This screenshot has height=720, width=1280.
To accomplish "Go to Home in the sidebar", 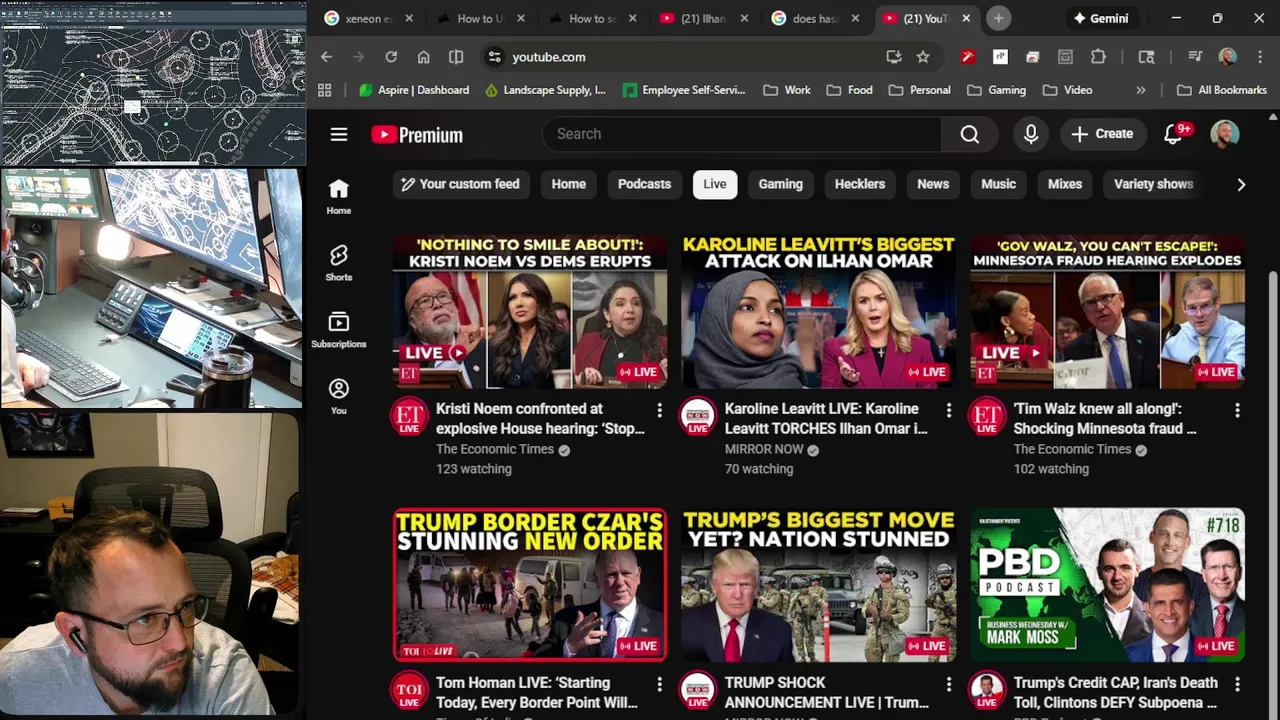I will (x=339, y=197).
